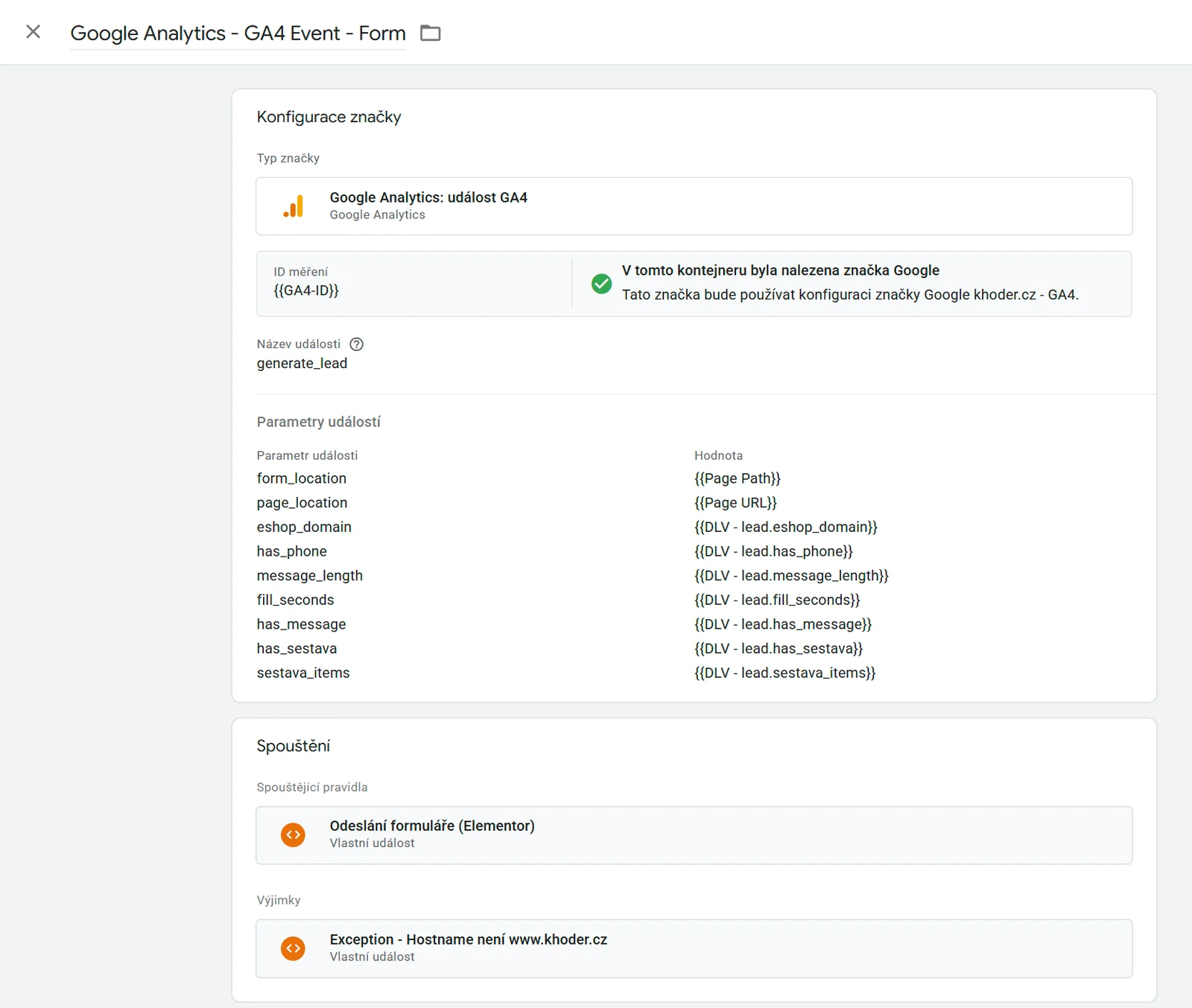The image size is (1192, 1008).
Task: Click the Konfigurace značky section heading
Action: click(x=329, y=117)
